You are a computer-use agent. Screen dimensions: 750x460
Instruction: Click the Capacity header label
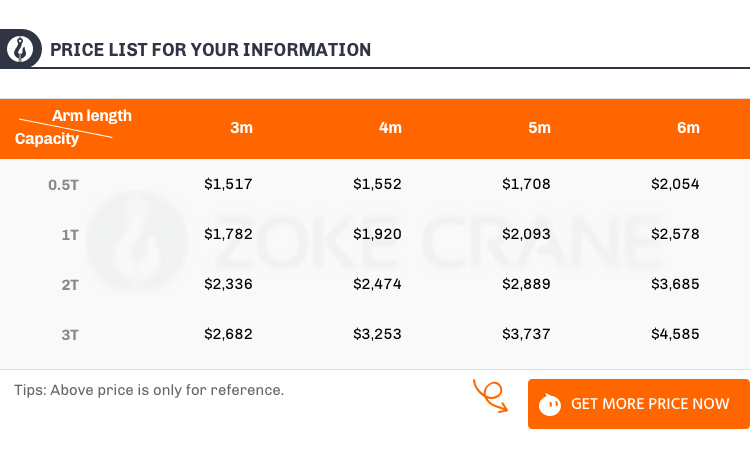click(47, 139)
